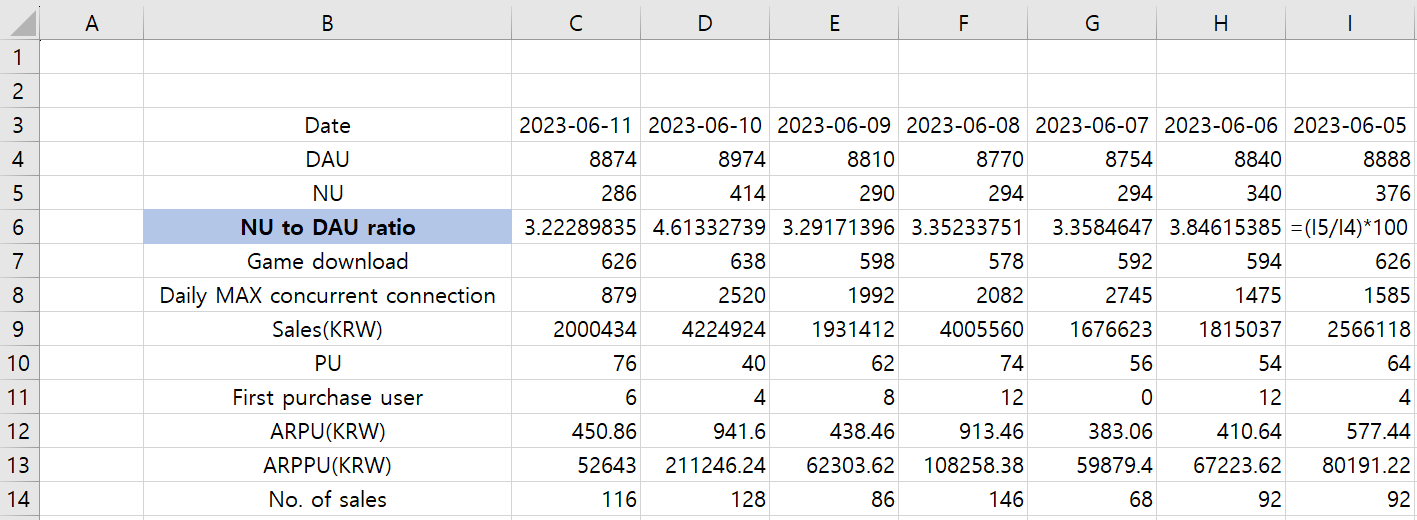Click the ARPU value 941.6
This screenshot has width=1417, height=520.
tap(705, 431)
